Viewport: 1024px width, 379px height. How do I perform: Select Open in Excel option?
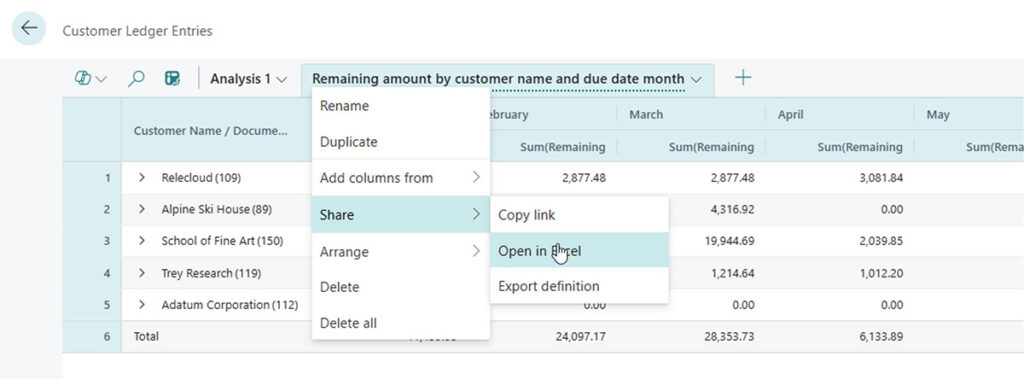pyautogui.click(x=579, y=251)
